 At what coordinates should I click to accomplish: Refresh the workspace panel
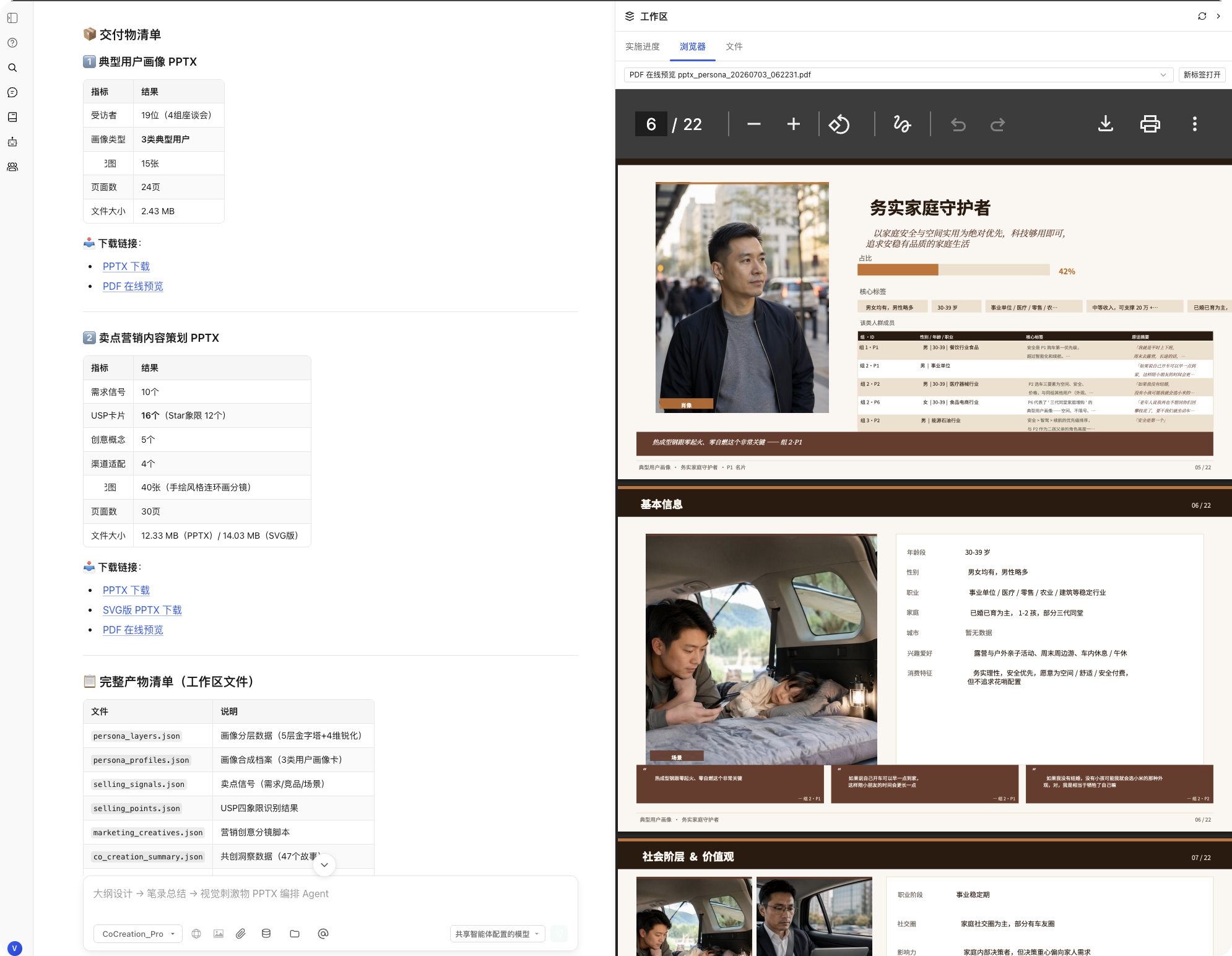[1202, 16]
